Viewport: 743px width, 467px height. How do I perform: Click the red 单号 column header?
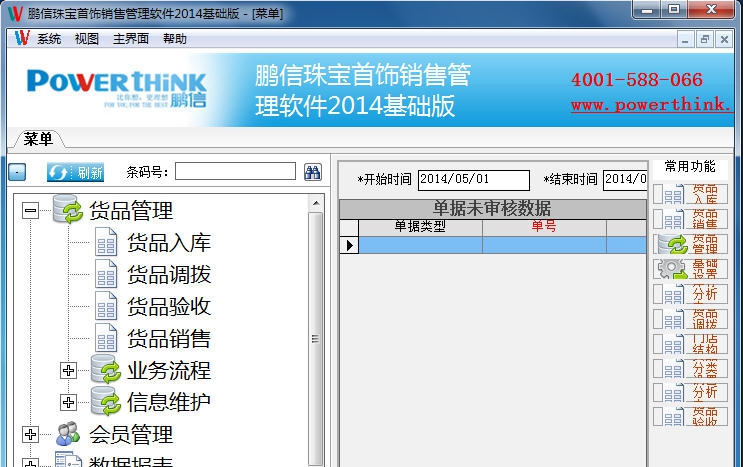(544, 227)
